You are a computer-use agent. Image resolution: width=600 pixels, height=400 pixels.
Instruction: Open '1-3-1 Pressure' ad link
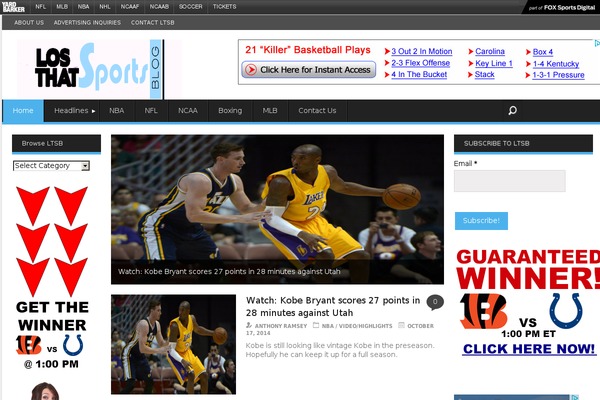click(558, 75)
